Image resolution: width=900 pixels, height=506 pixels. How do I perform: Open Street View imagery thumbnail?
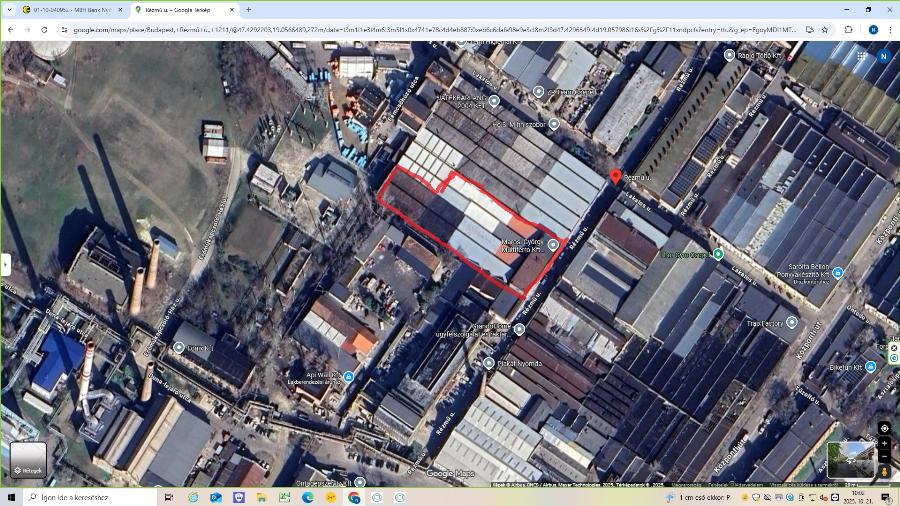click(849, 459)
